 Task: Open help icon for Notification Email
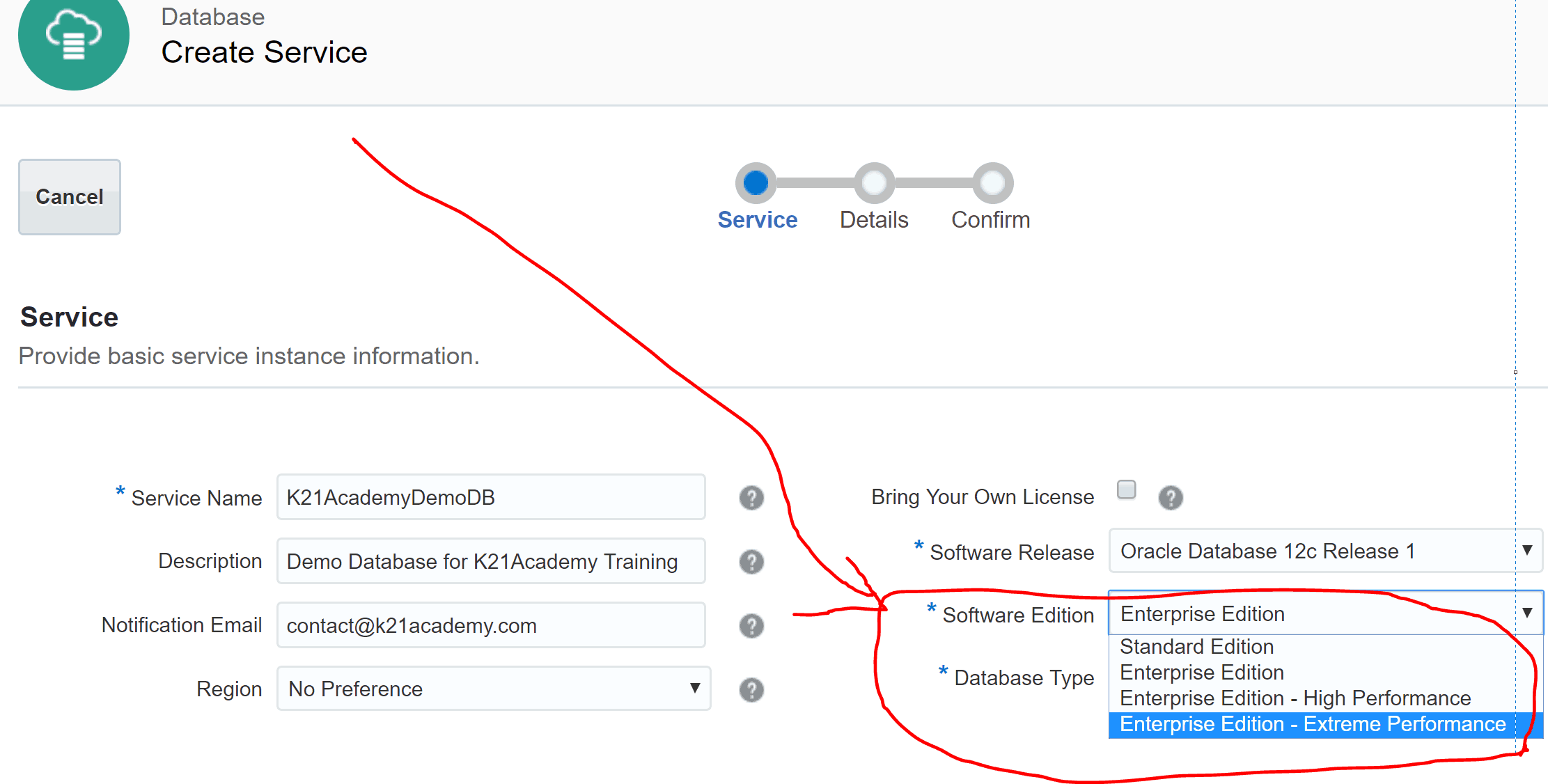tap(751, 626)
